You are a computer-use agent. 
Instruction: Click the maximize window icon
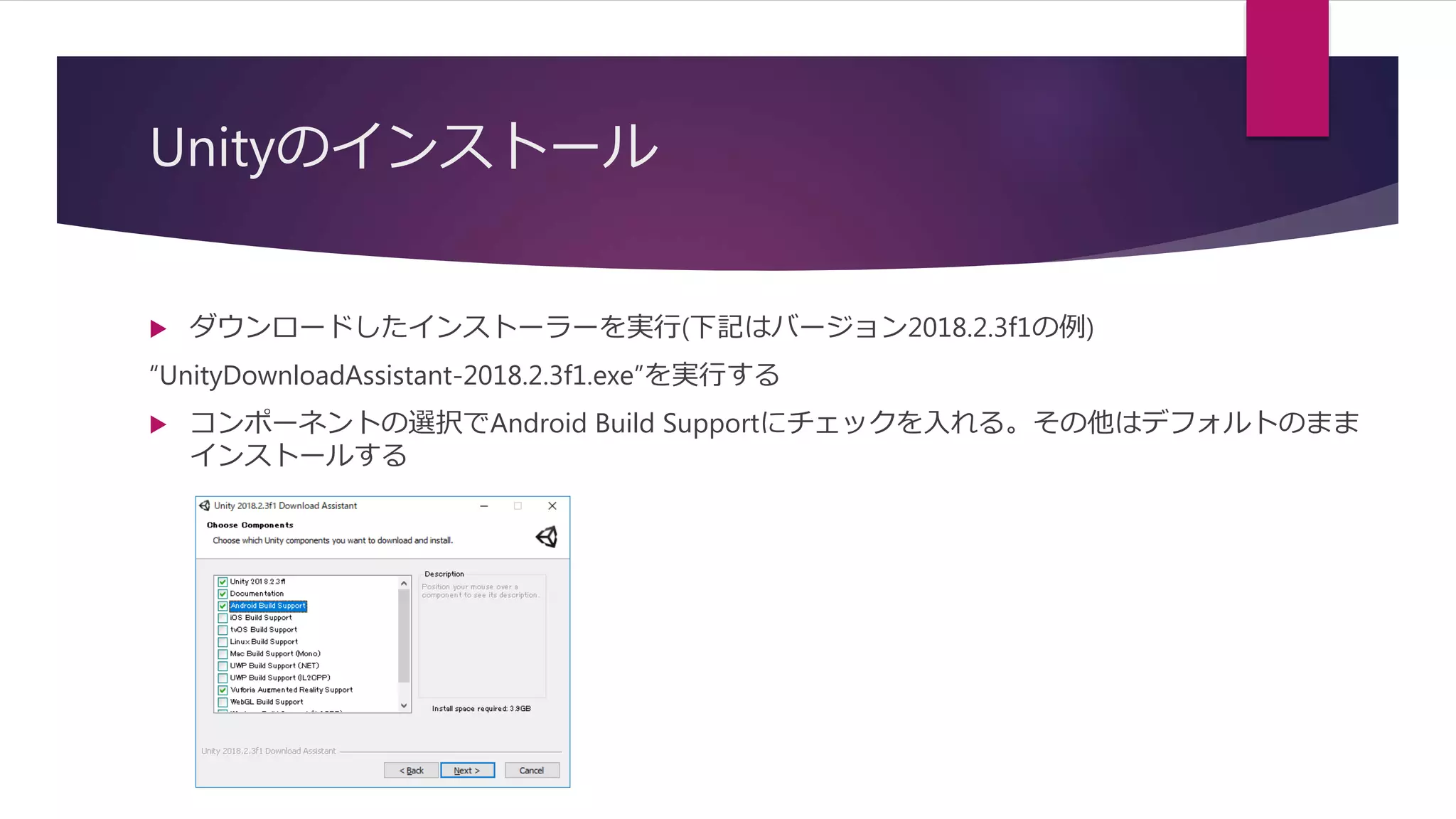coord(518,505)
